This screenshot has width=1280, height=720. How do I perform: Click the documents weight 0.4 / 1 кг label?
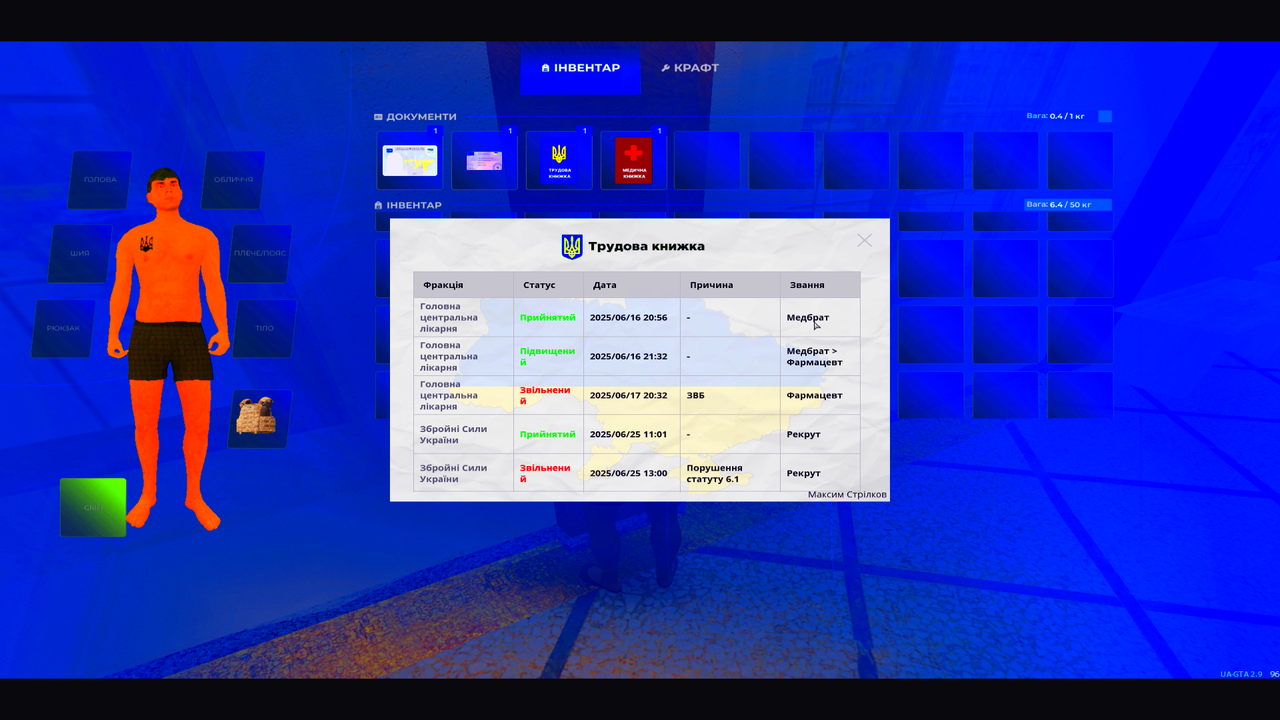coord(1055,116)
